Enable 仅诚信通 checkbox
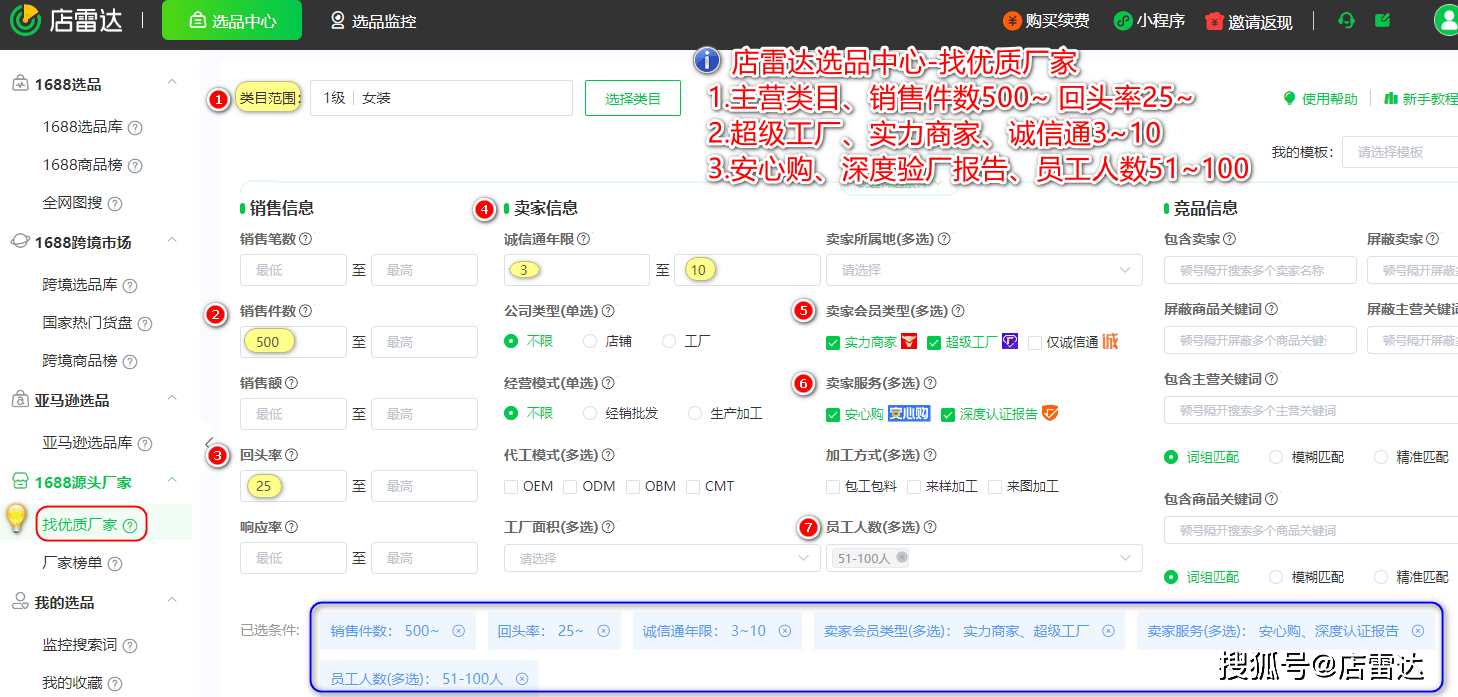This screenshot has width=1458, height=697. pos(1035,343)
